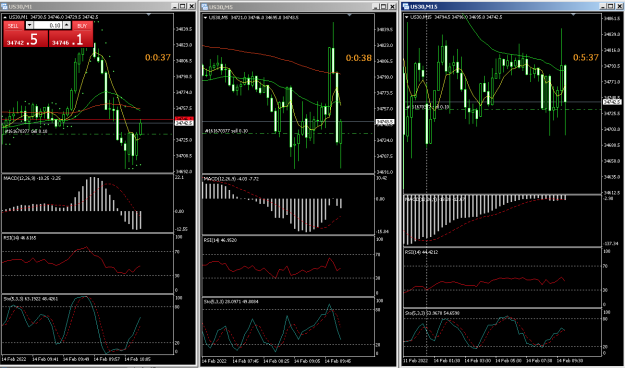
Task: Click the MACD(12,26,9) label in M5 chart
Action: click(231, 179)
